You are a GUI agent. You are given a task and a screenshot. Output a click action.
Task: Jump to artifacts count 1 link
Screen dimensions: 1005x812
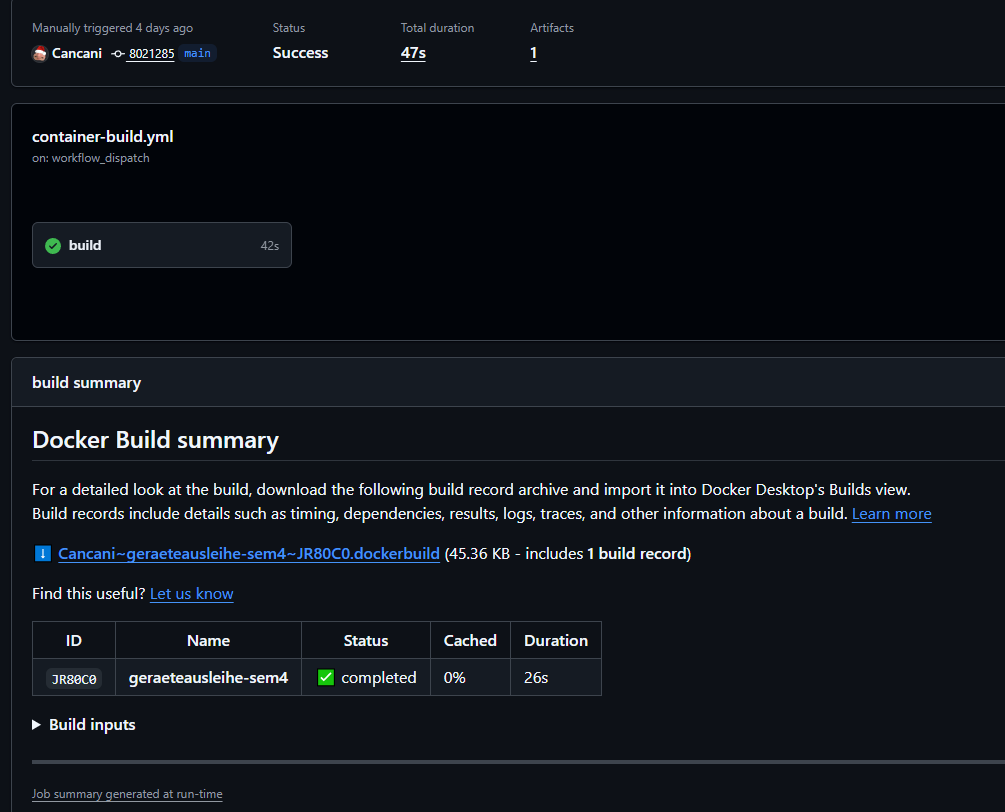pyautogui.click(x=533, y=53)
